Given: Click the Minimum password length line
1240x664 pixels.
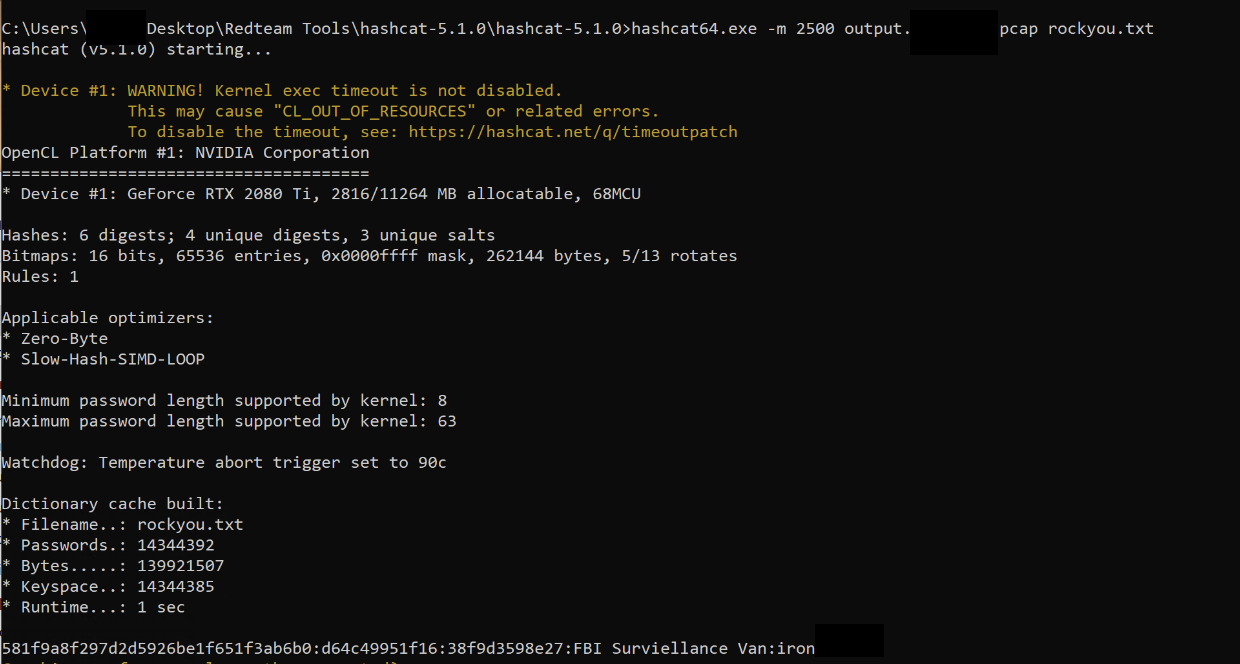Looking at the screenshot, I should (224, 401).
